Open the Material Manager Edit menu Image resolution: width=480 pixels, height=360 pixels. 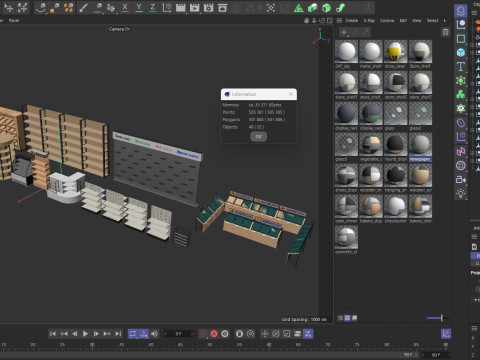pyautogui.click(x=403, y=21)
